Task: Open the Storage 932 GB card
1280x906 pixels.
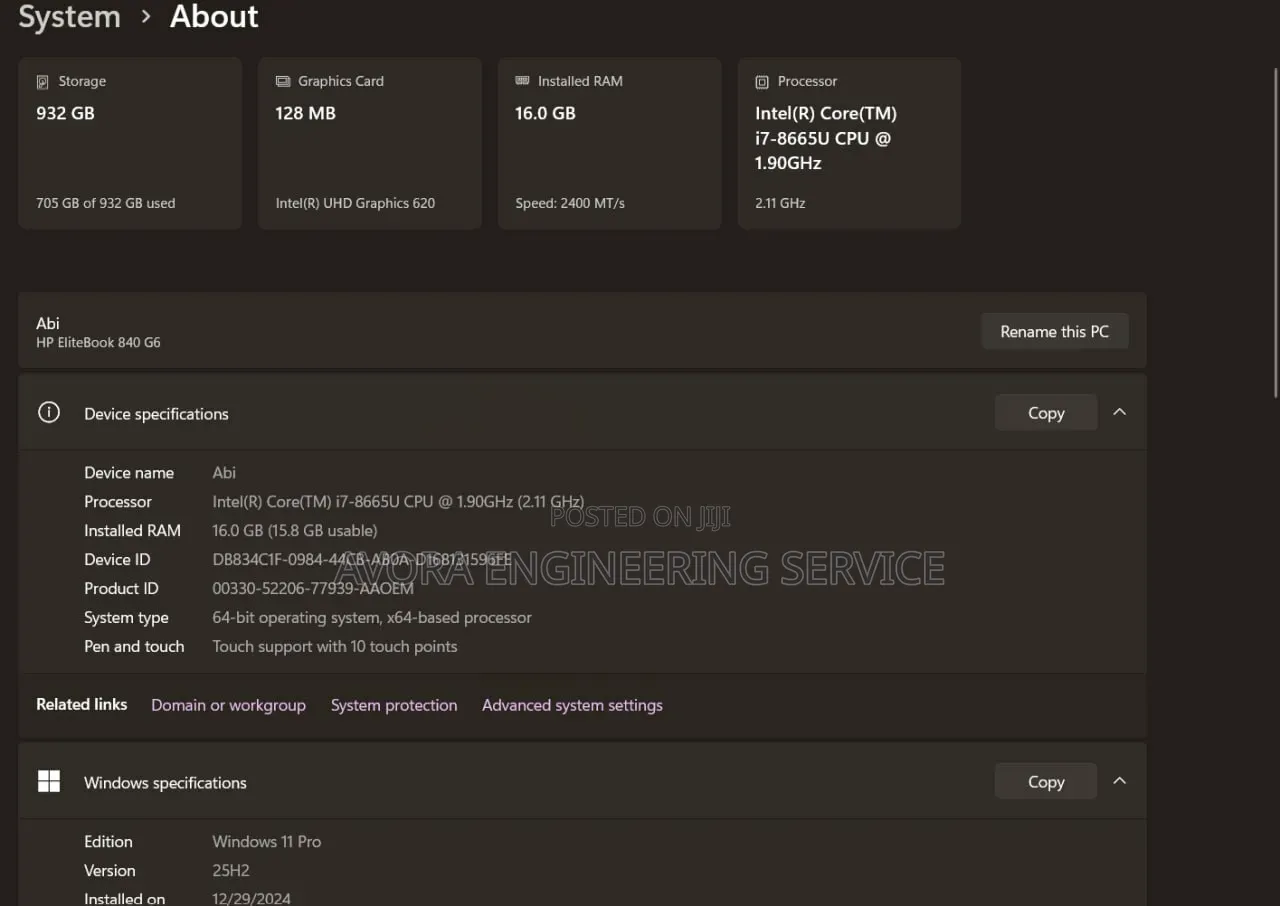Action: 130,143
